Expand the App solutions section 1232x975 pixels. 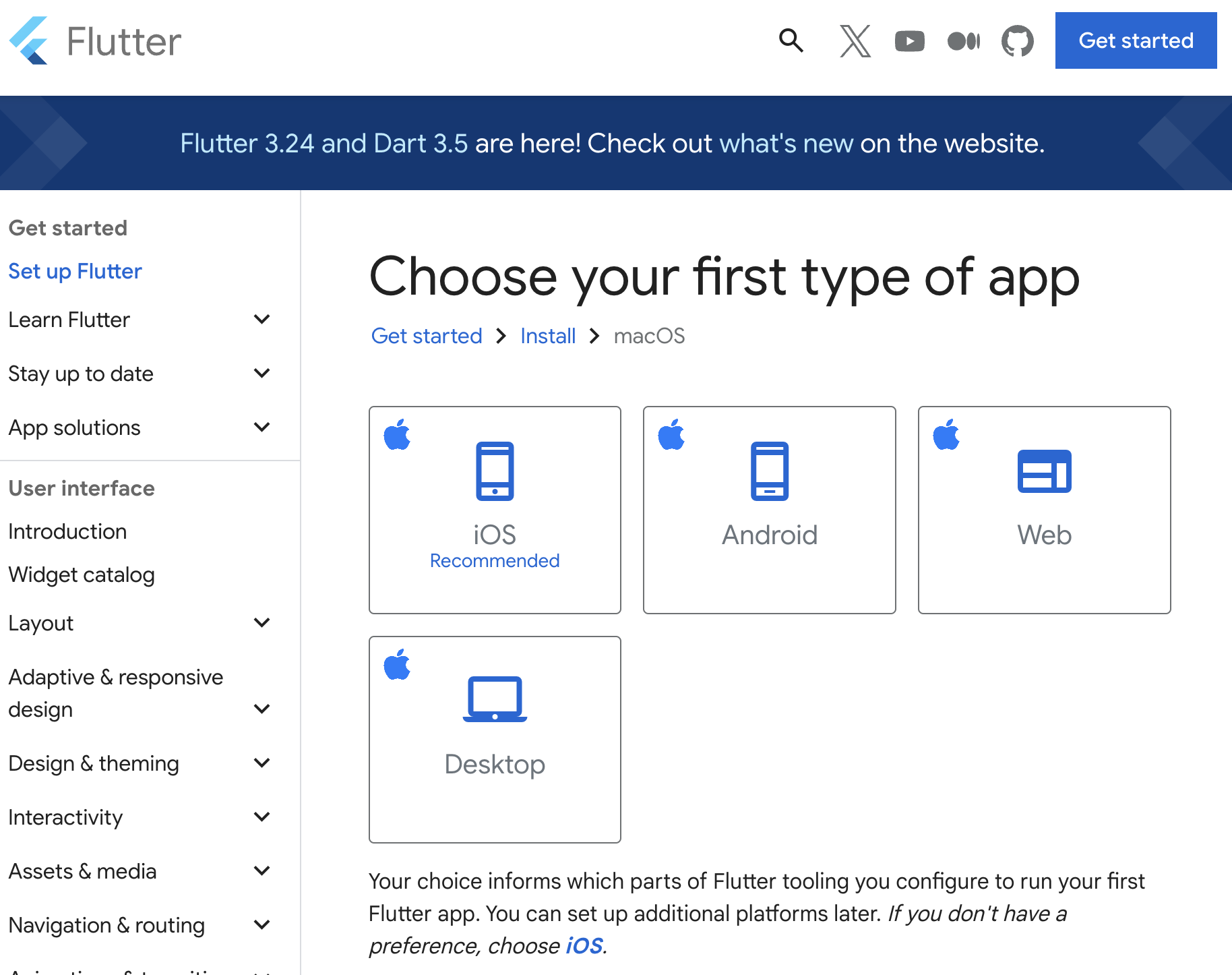tap(262, 427)
